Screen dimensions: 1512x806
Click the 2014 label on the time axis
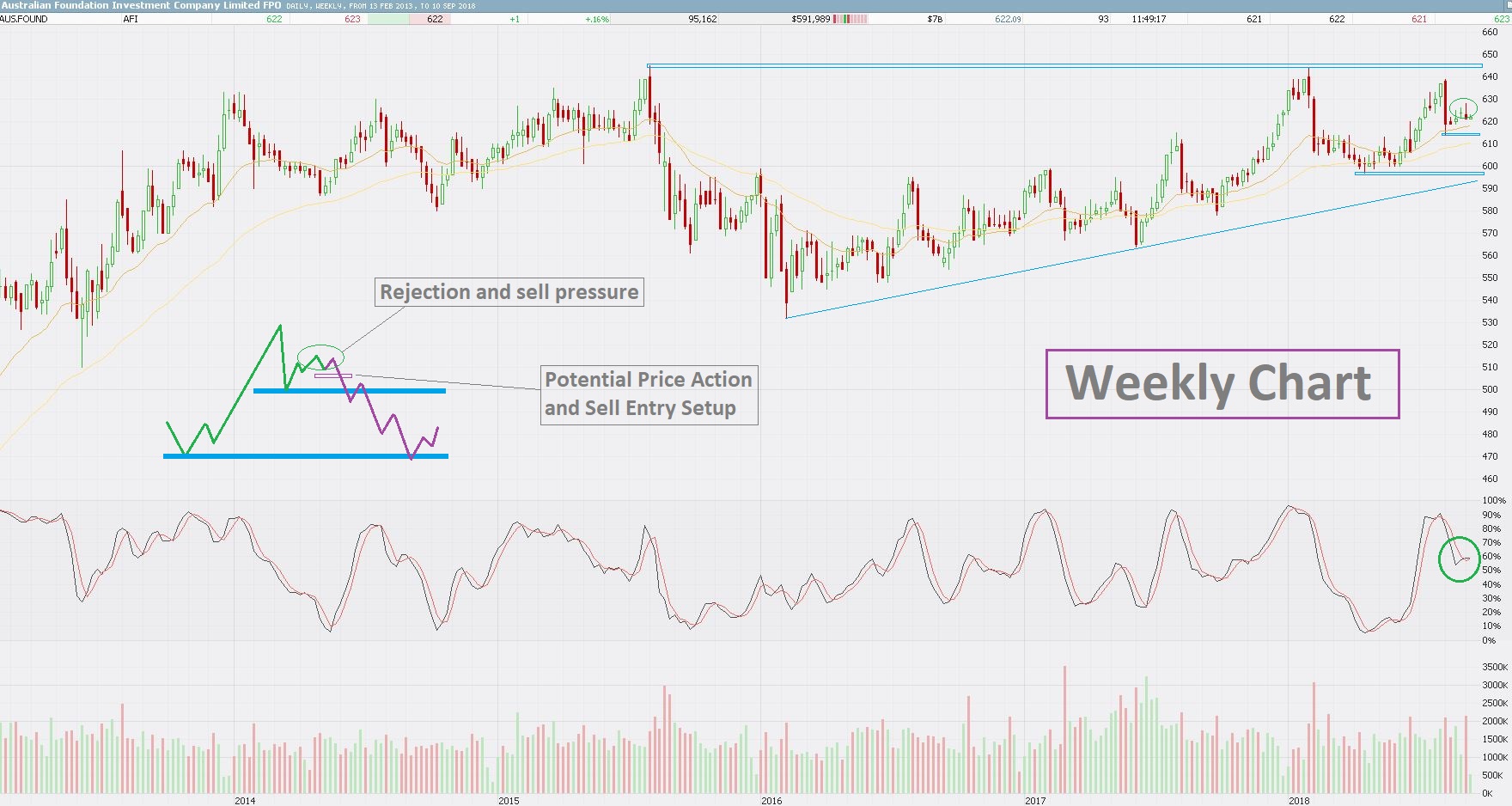point(245,801)
